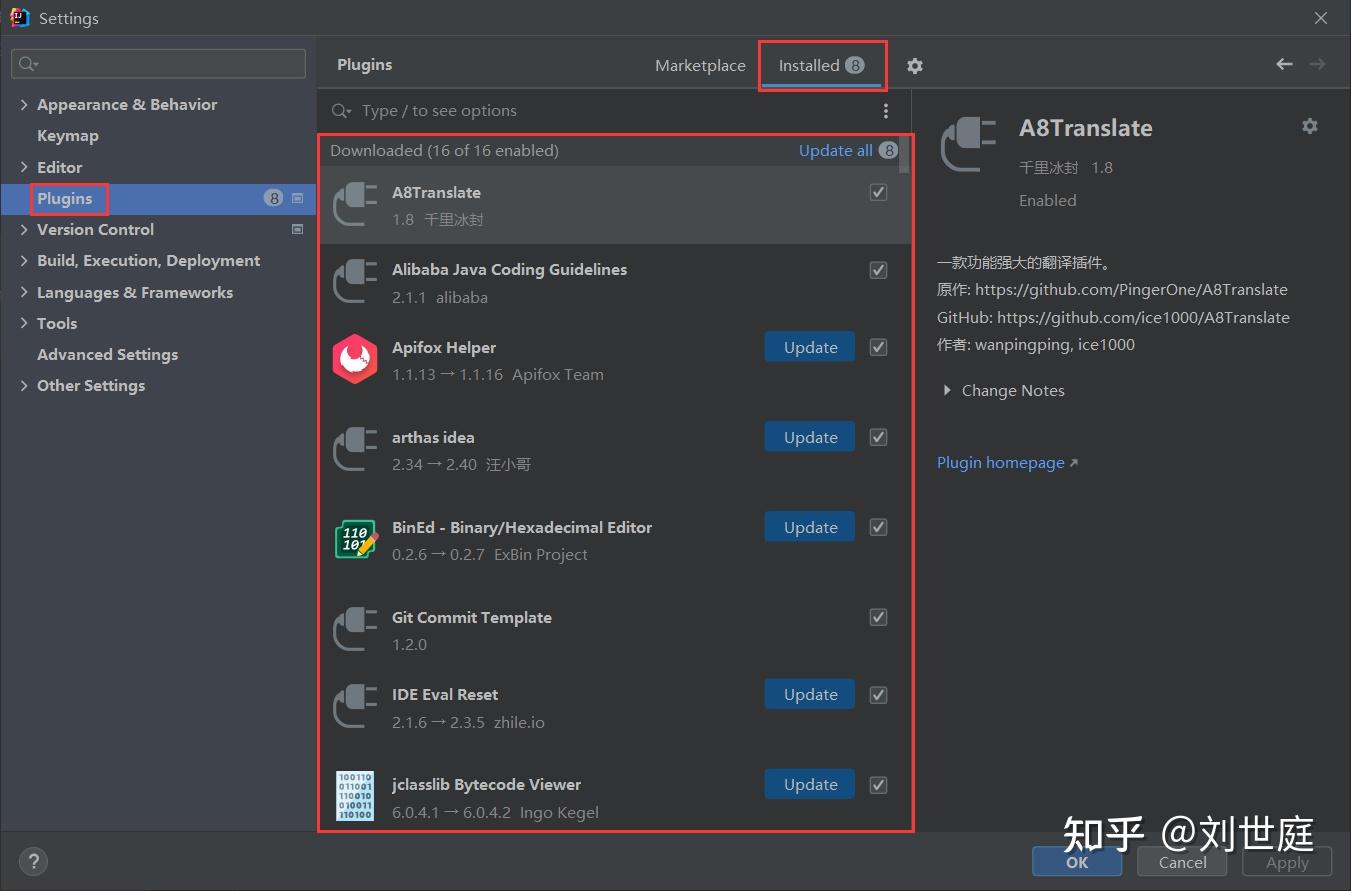The image size is (1351, 891).
Task: Click the Alibaba Java Coding Guidelines plug icon
Action: (x=355, y=282)
